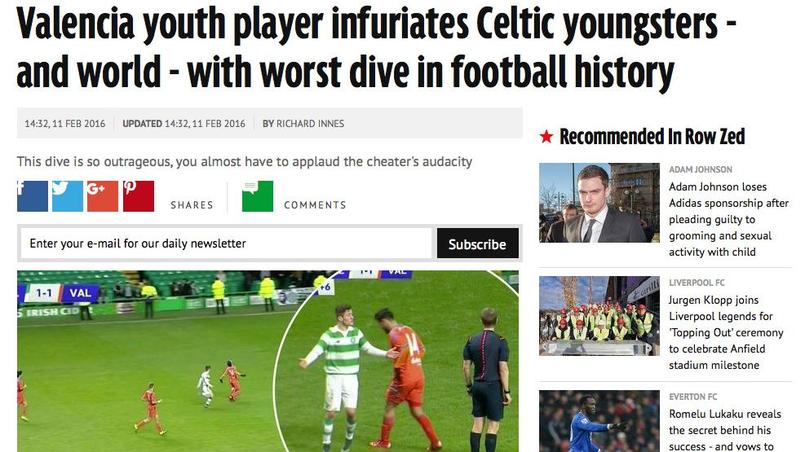The height and width of the screenshot is (452, 805).
Task: Open the Adam Johnson Adidas sponsorship story
Action: (728, 219)
